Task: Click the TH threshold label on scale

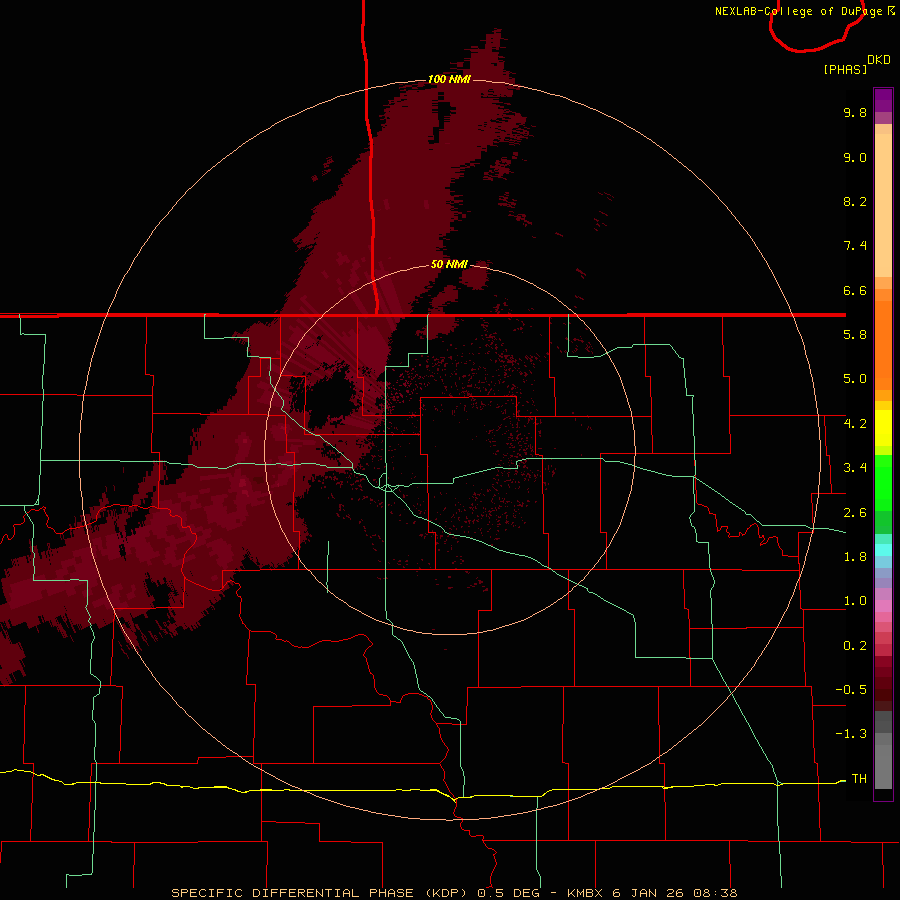Action: (x=859, y=779)
